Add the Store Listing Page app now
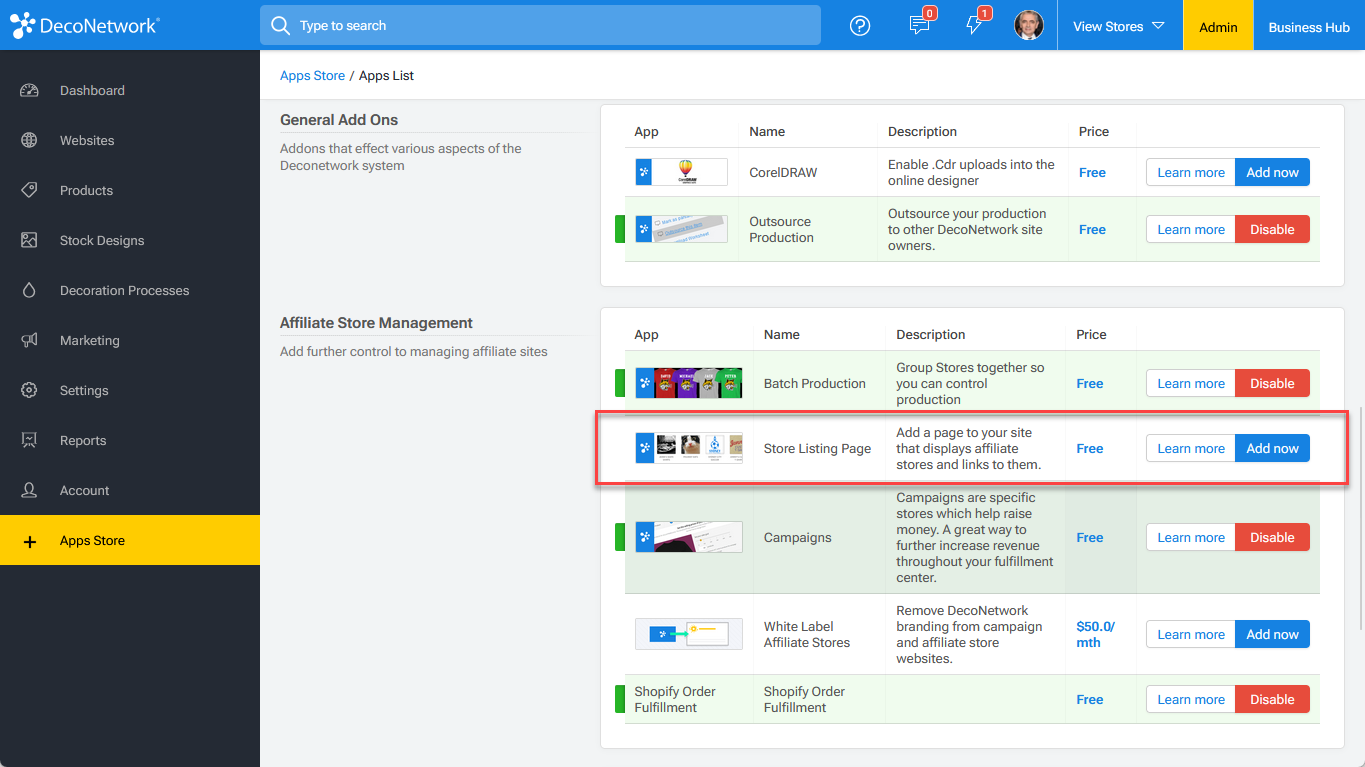 1272,448
